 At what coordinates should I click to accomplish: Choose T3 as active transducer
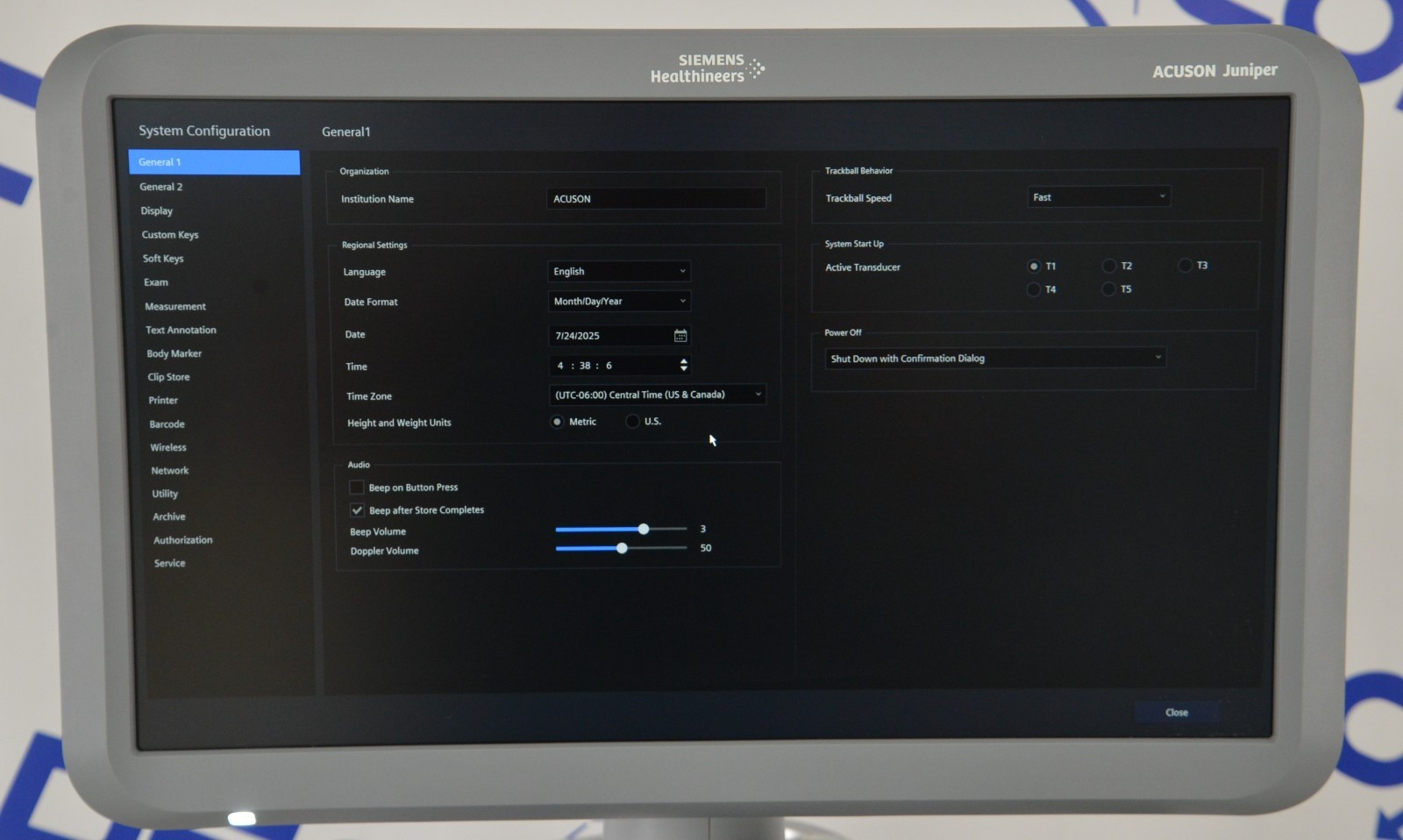click(1185, 265)
